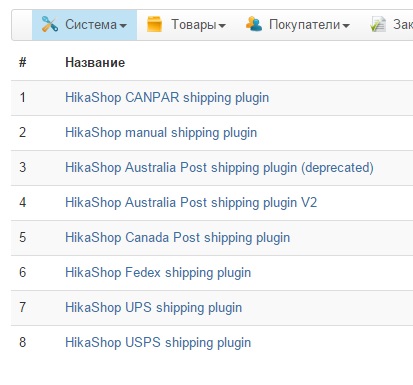
Task: Expand the Товары dropdown arrow
Action: pyautogui.click(x=222, y=26)
